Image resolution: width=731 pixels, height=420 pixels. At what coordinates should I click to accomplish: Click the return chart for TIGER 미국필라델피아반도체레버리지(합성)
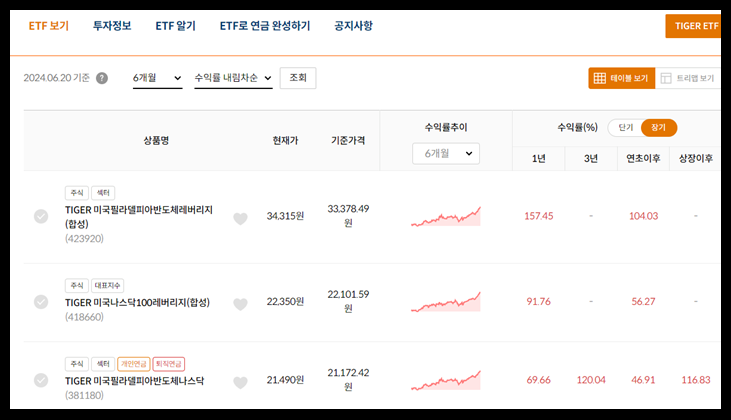tap(446, 217)
